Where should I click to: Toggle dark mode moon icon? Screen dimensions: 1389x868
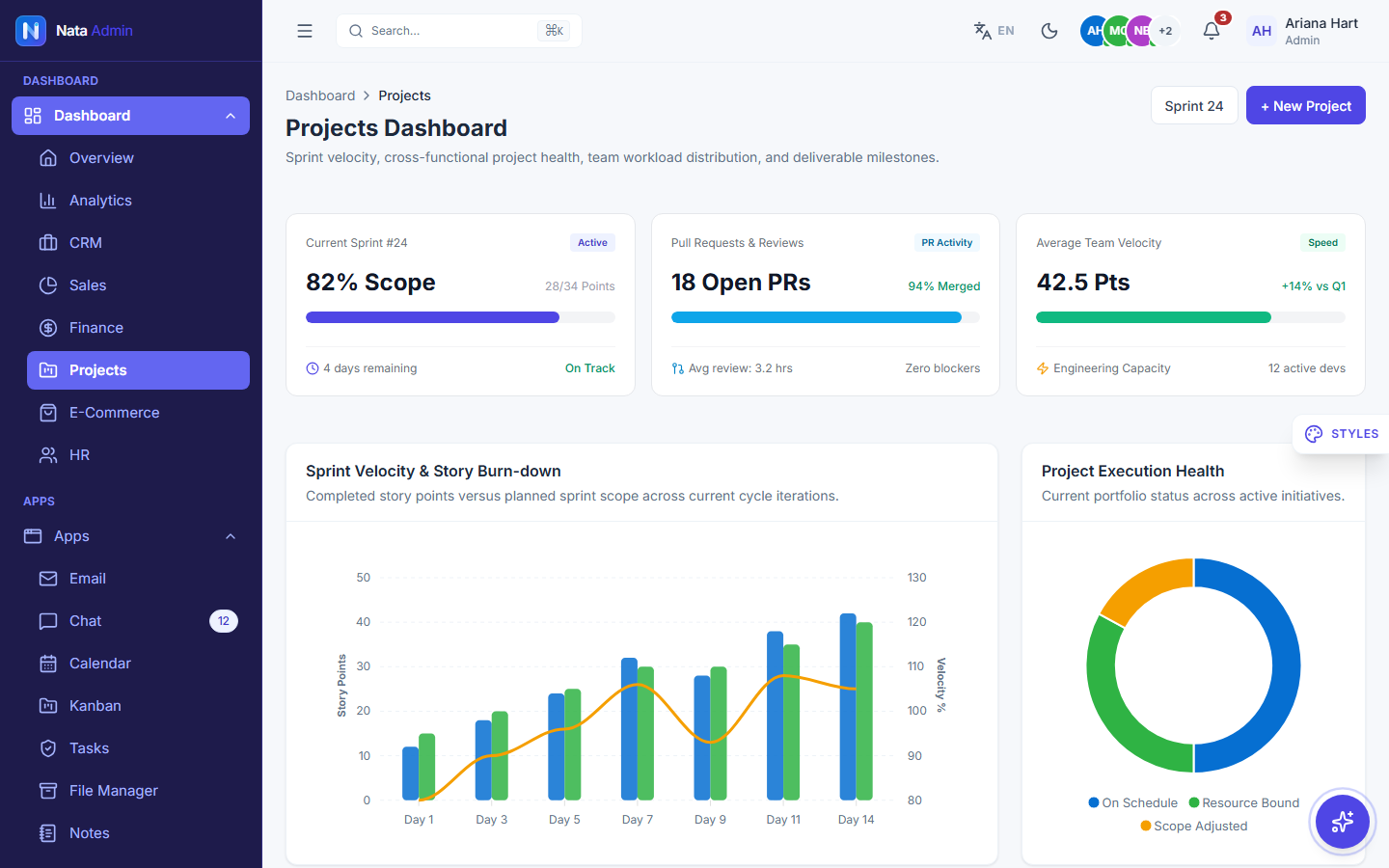click(x=1049, y=31)
